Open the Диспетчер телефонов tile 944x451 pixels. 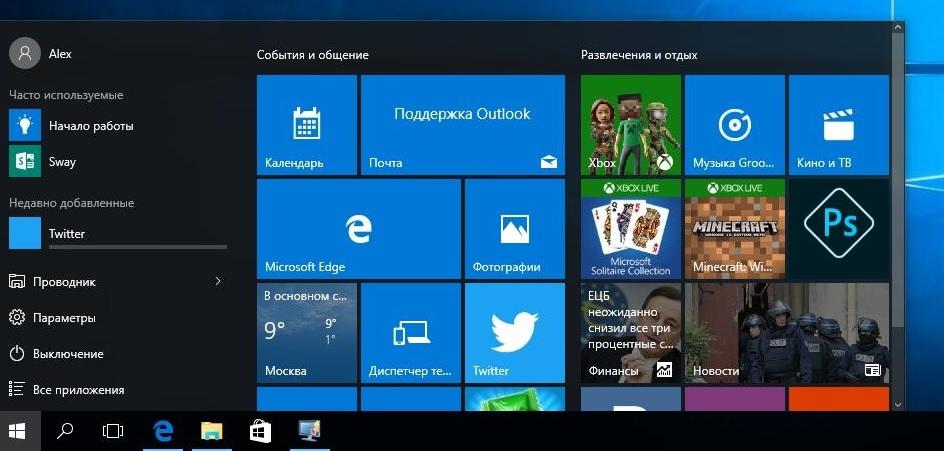tap(411, 333)
